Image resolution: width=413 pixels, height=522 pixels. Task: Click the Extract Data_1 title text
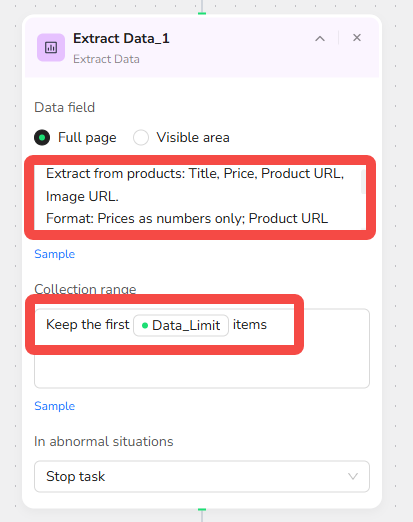coord(121,38)
